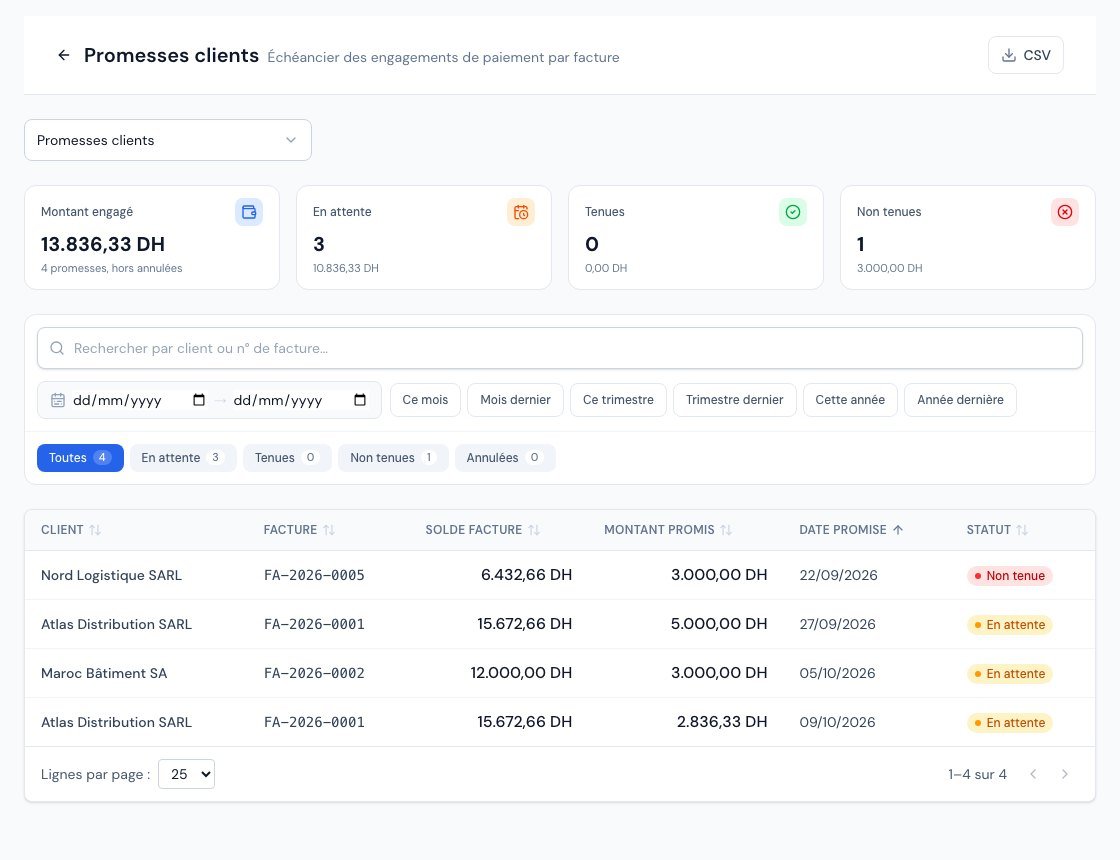Click invoice number FA-2026-0005

click(x=314, y=575)
